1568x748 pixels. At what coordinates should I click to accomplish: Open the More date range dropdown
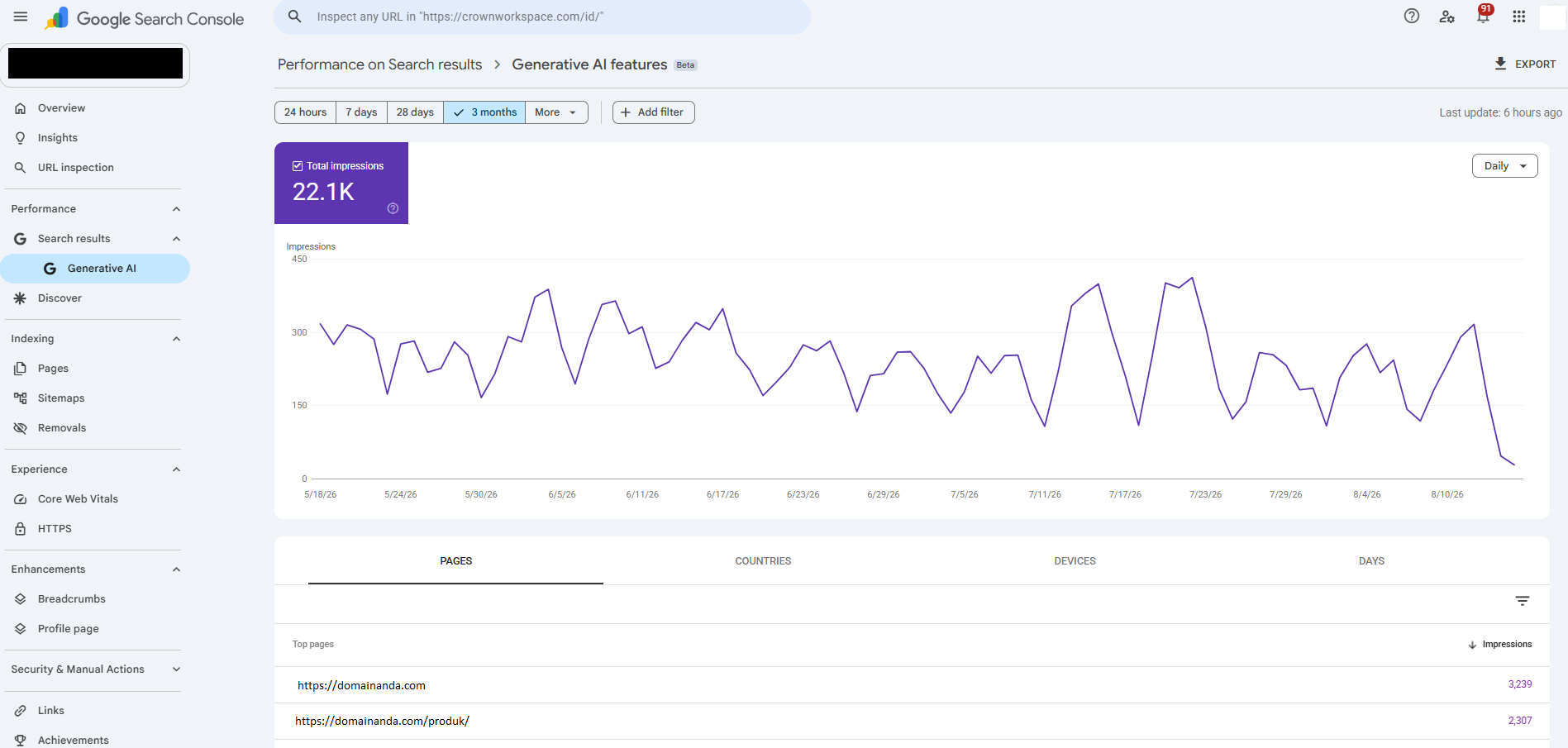coord(556,112)
